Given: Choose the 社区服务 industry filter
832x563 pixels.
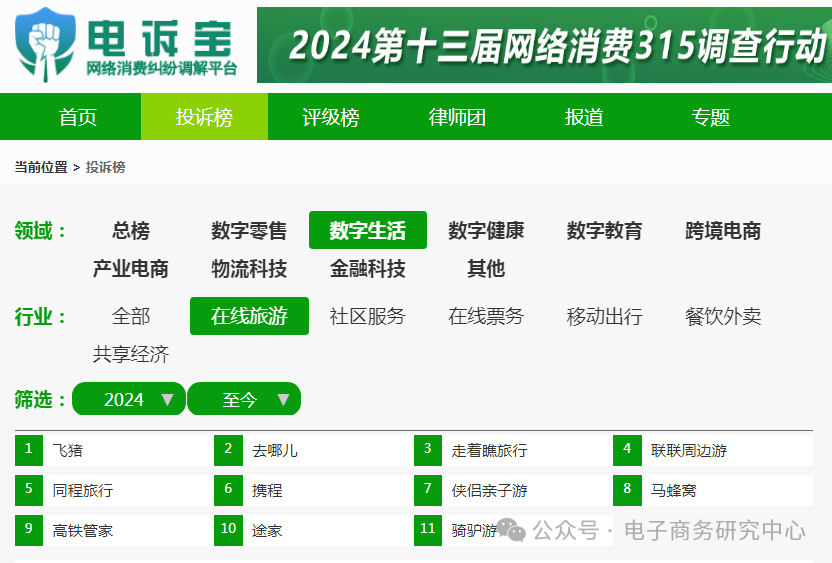Looking at the screenshot, I should click(368, 316).
